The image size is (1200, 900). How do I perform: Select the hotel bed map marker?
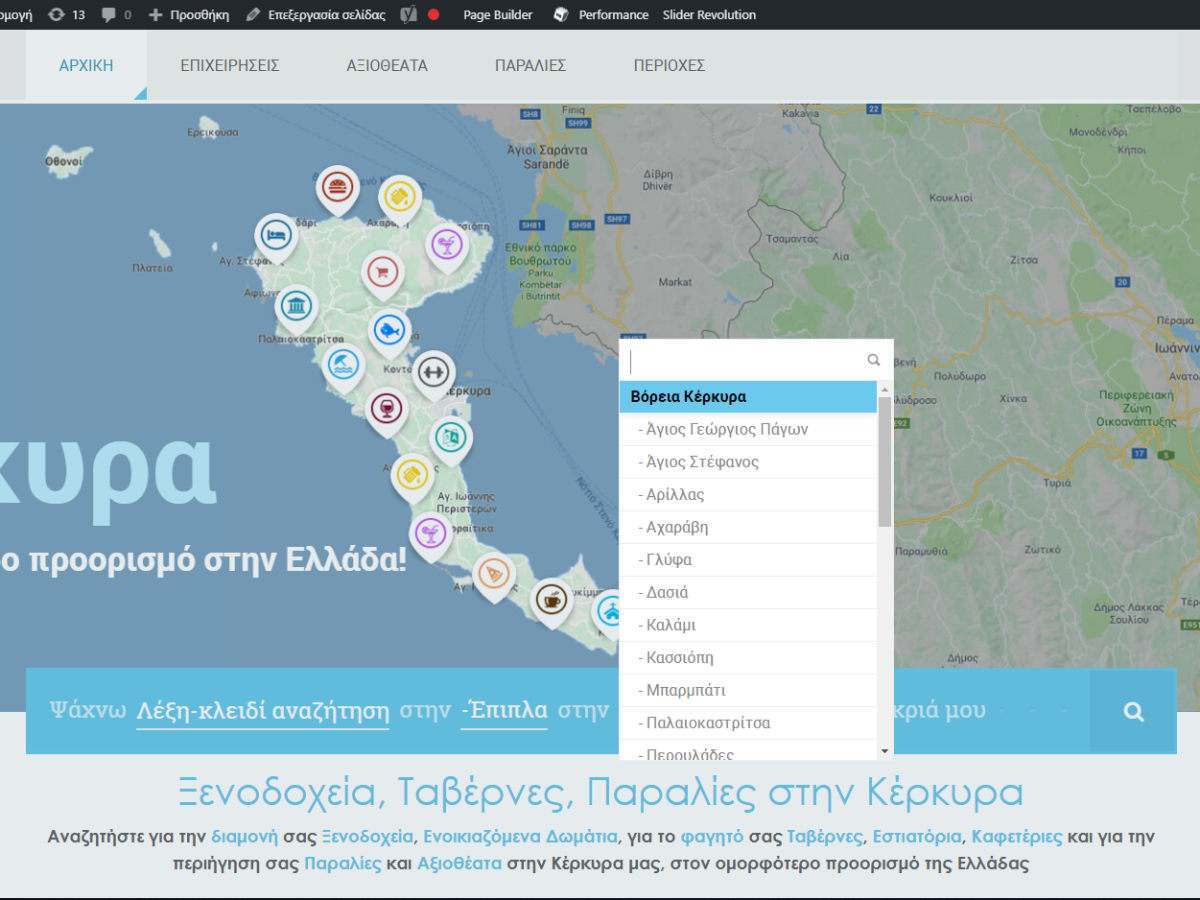276,237
